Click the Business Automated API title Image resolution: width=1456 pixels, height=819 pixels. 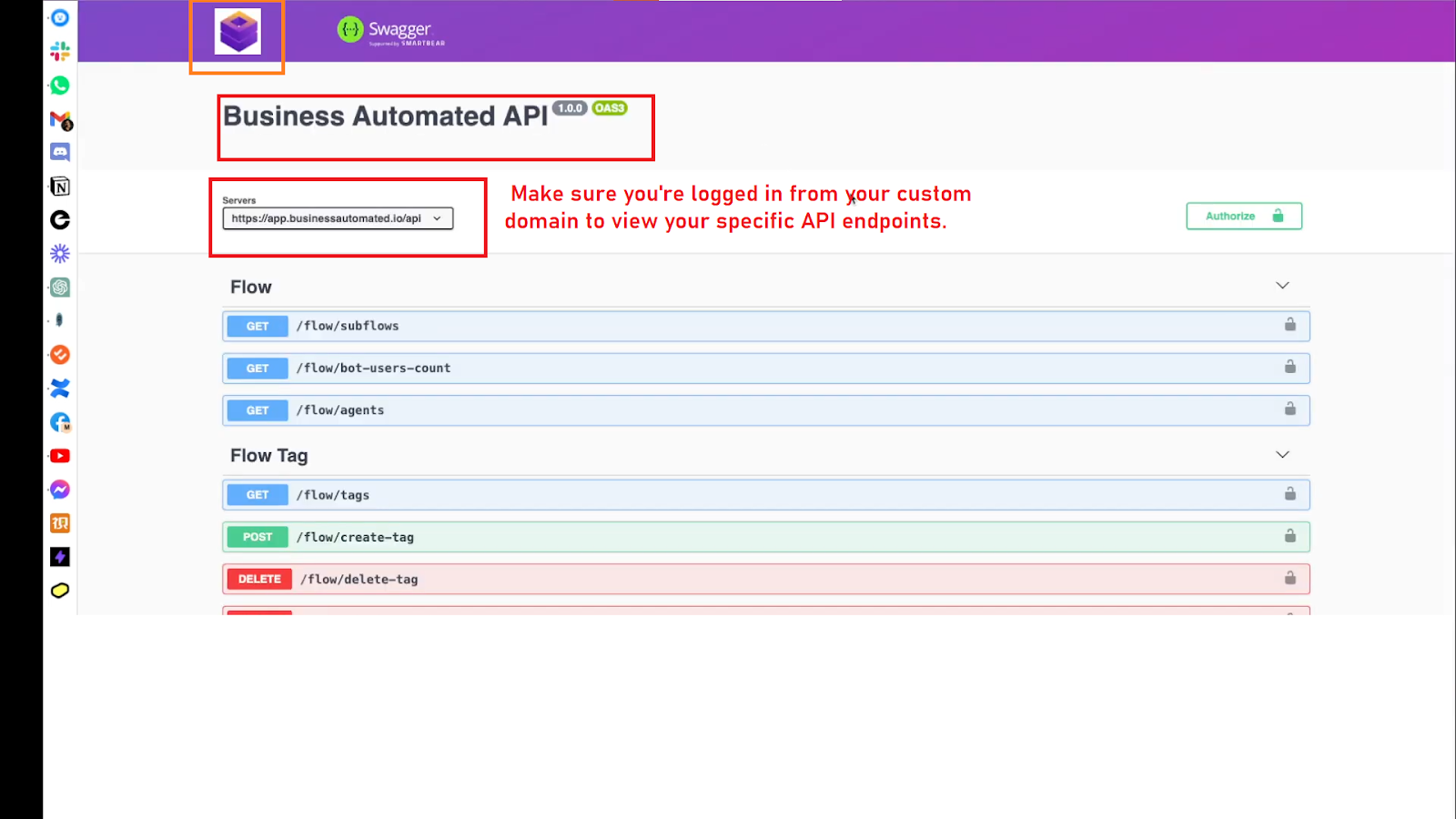click(386, 116)
